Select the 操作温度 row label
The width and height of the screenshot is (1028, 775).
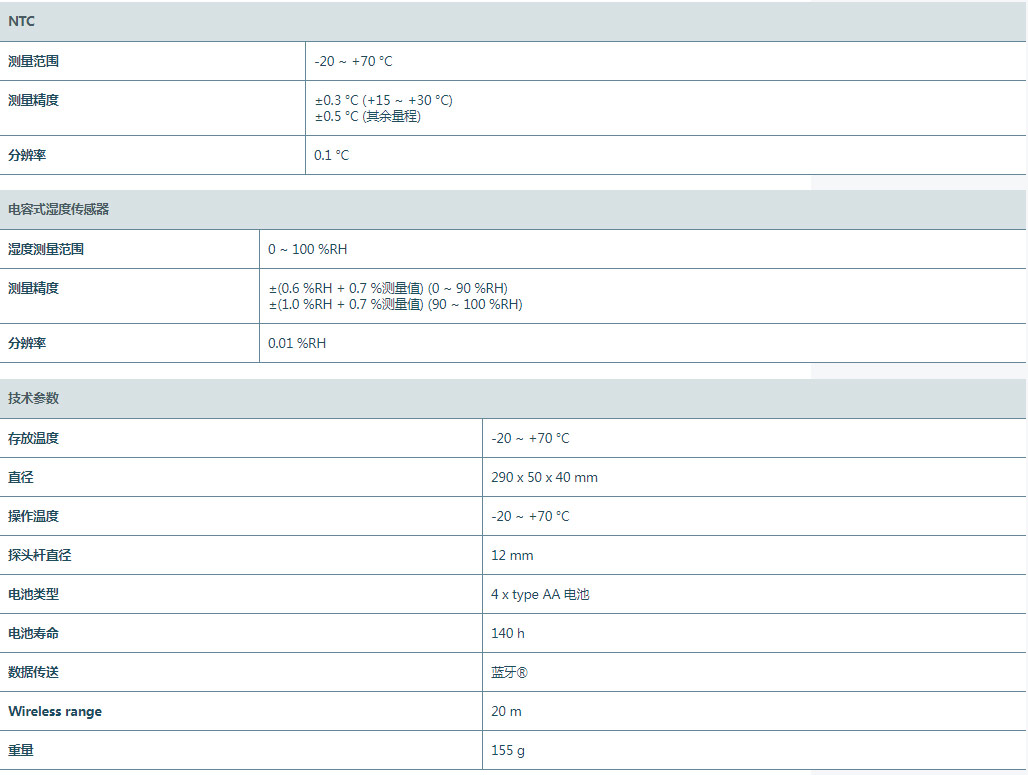pyautogui.click(x=34, y=516)
